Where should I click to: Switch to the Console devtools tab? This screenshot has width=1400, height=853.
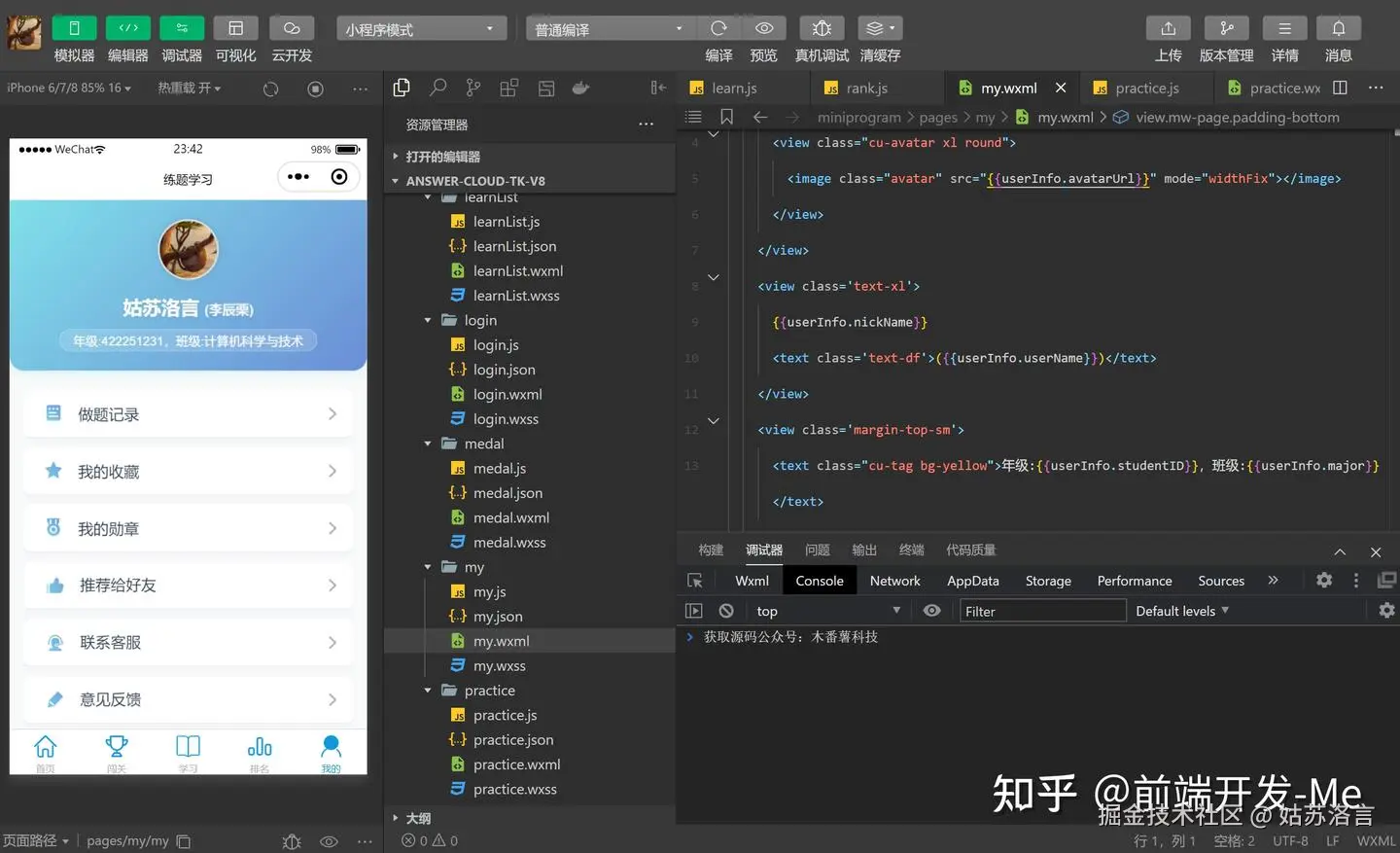click(820, 581)
